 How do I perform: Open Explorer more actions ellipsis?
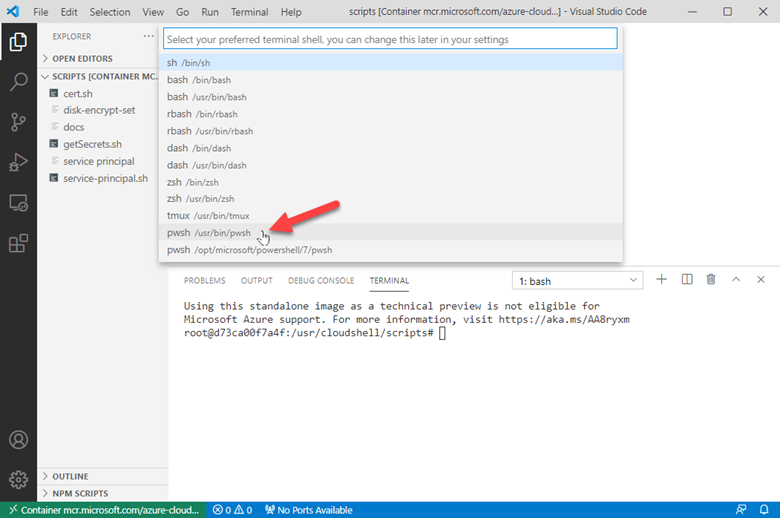(148, 36)
